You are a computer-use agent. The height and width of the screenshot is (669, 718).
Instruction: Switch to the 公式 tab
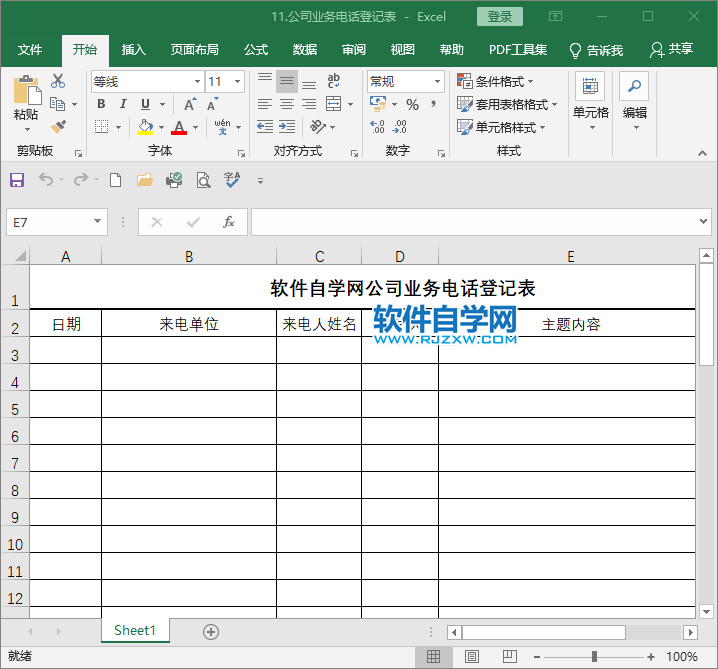[x=256, y=49]
